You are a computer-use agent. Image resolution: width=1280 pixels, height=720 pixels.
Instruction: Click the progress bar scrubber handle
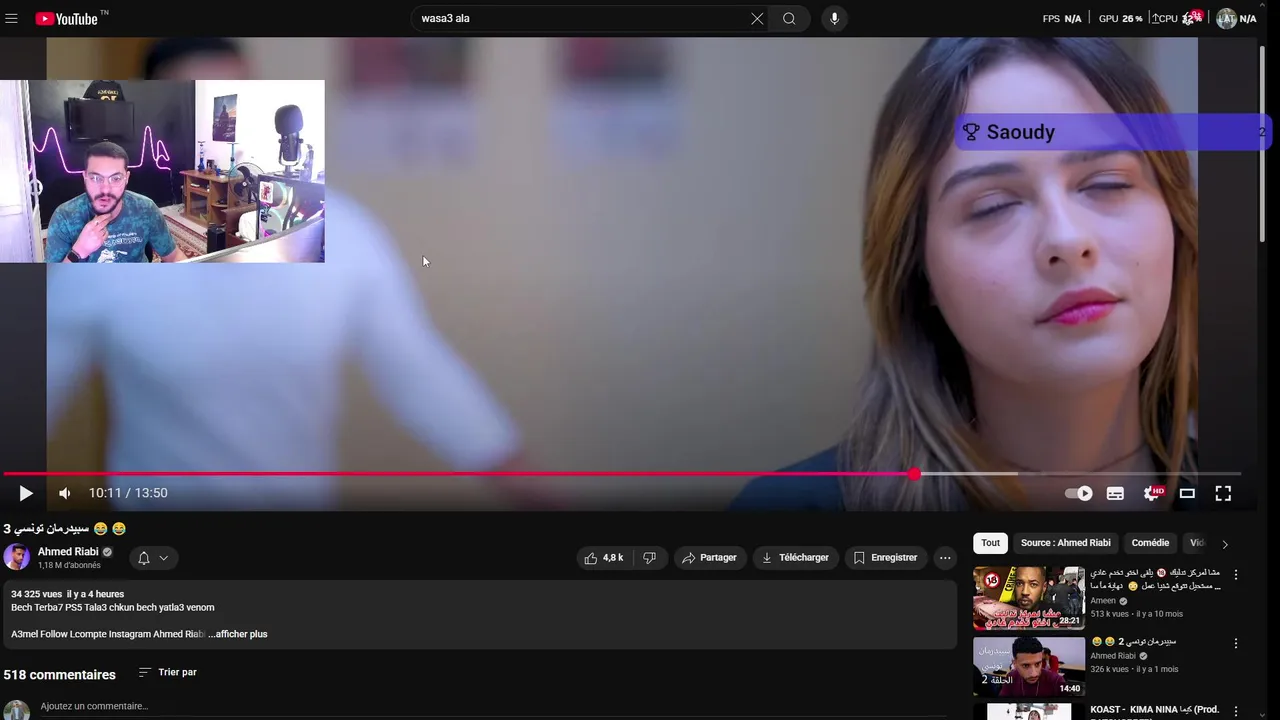tap(914, 474)
